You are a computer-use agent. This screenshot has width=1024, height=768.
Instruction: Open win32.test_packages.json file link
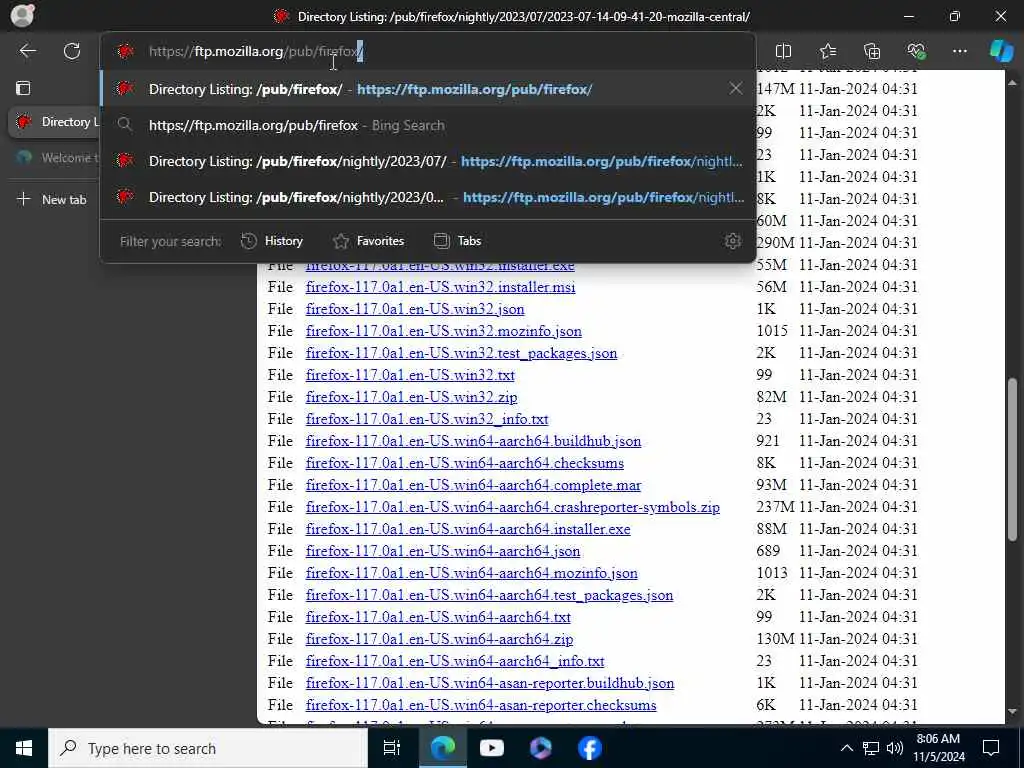[461, 353]
